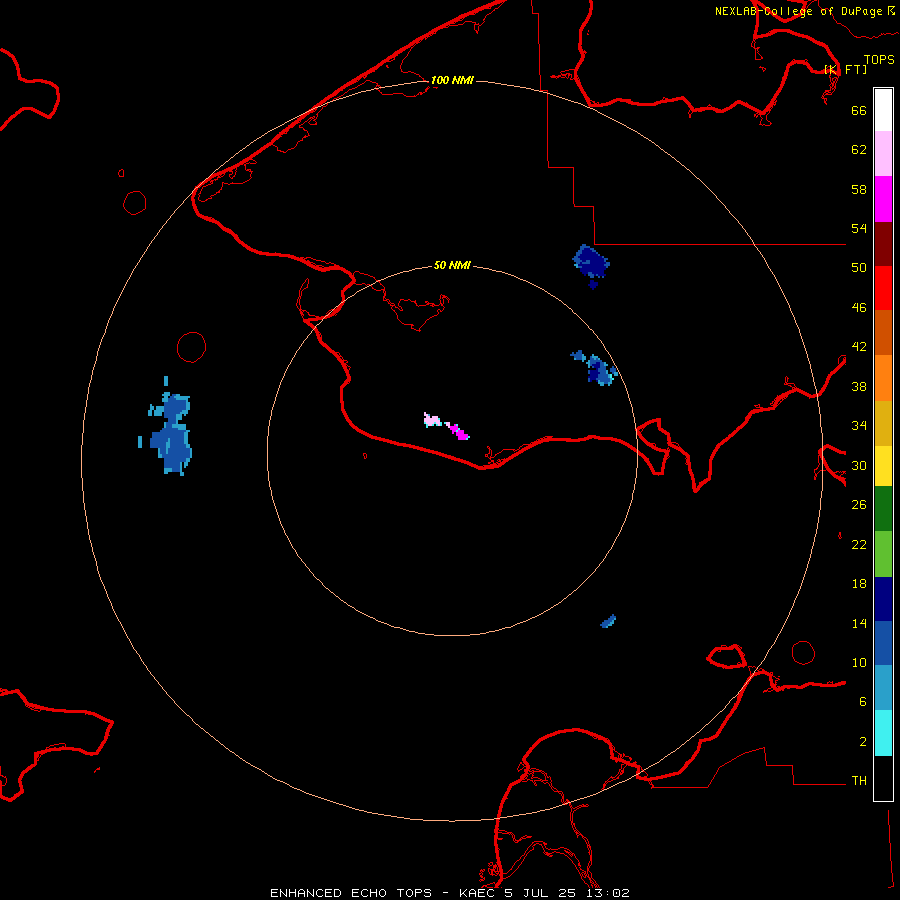Click the legend value "38"
Viewport: 900px width, 900px height.
tap(859, 386)
